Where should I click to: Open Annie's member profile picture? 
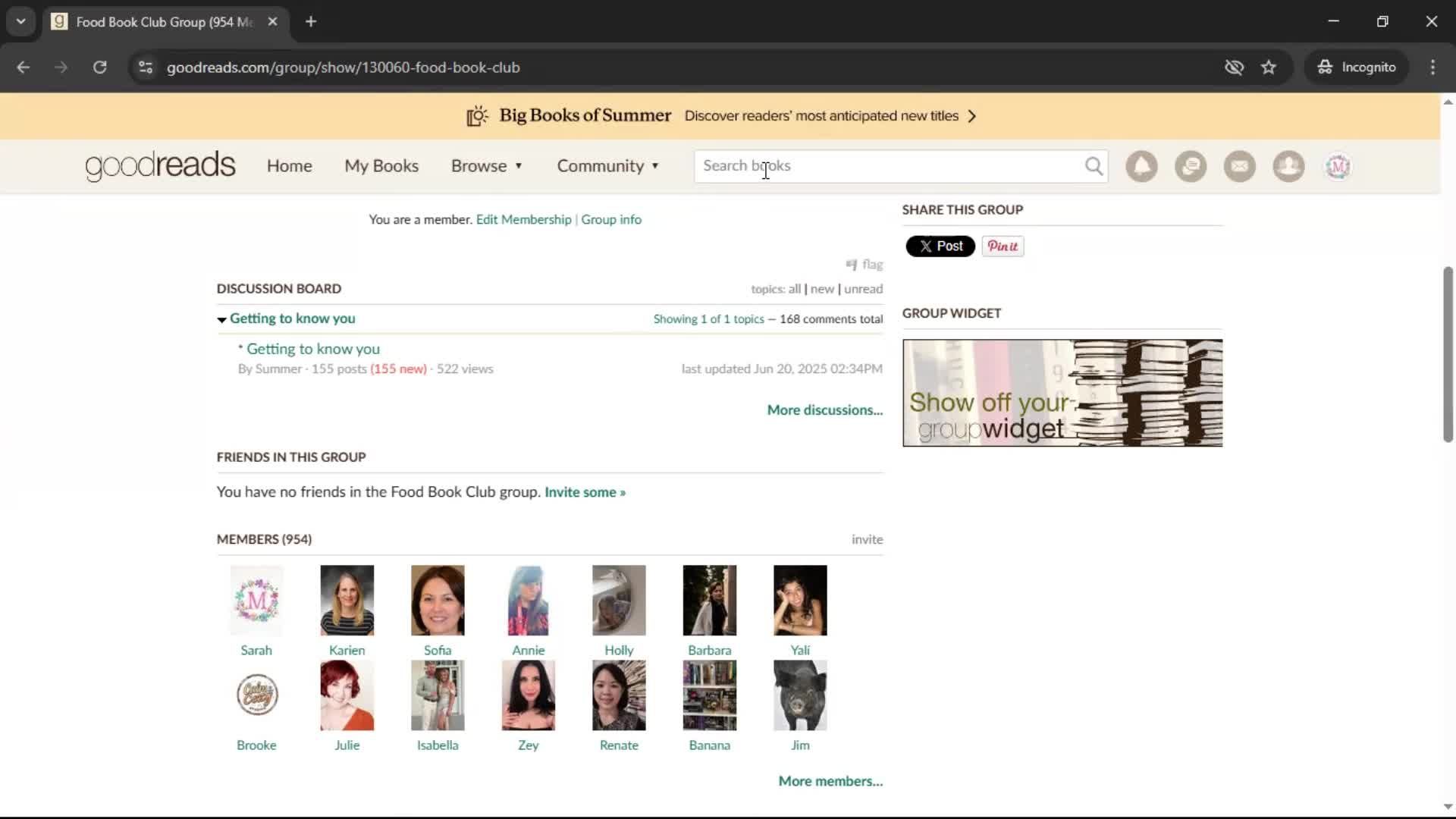(529, 600)
